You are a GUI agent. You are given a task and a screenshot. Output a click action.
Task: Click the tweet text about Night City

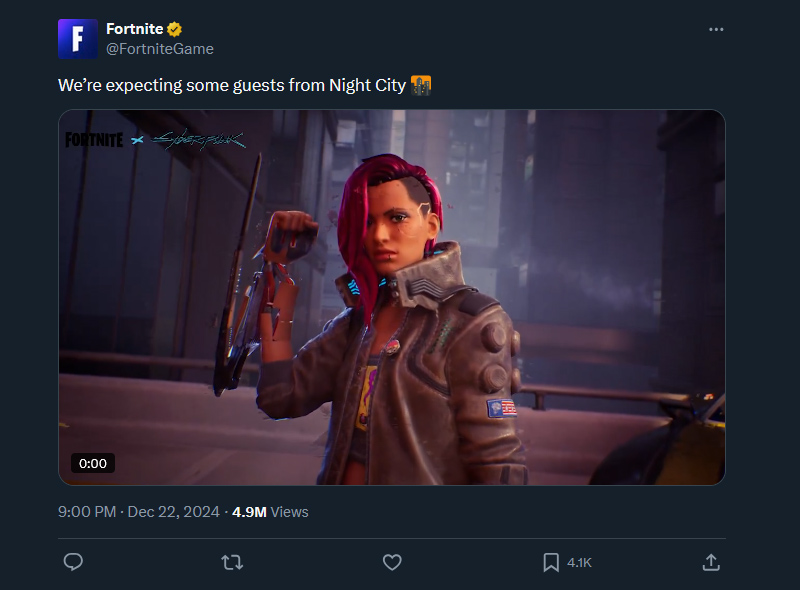click(x=232, y=86)
